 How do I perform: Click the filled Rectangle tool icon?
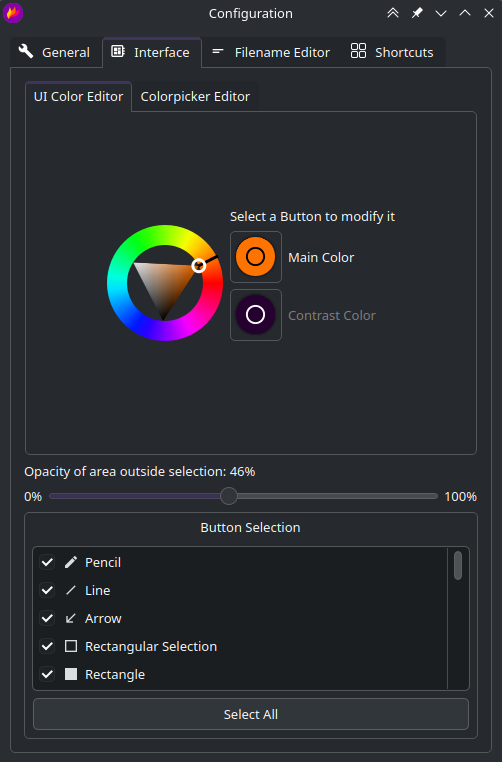click(71, 675)
